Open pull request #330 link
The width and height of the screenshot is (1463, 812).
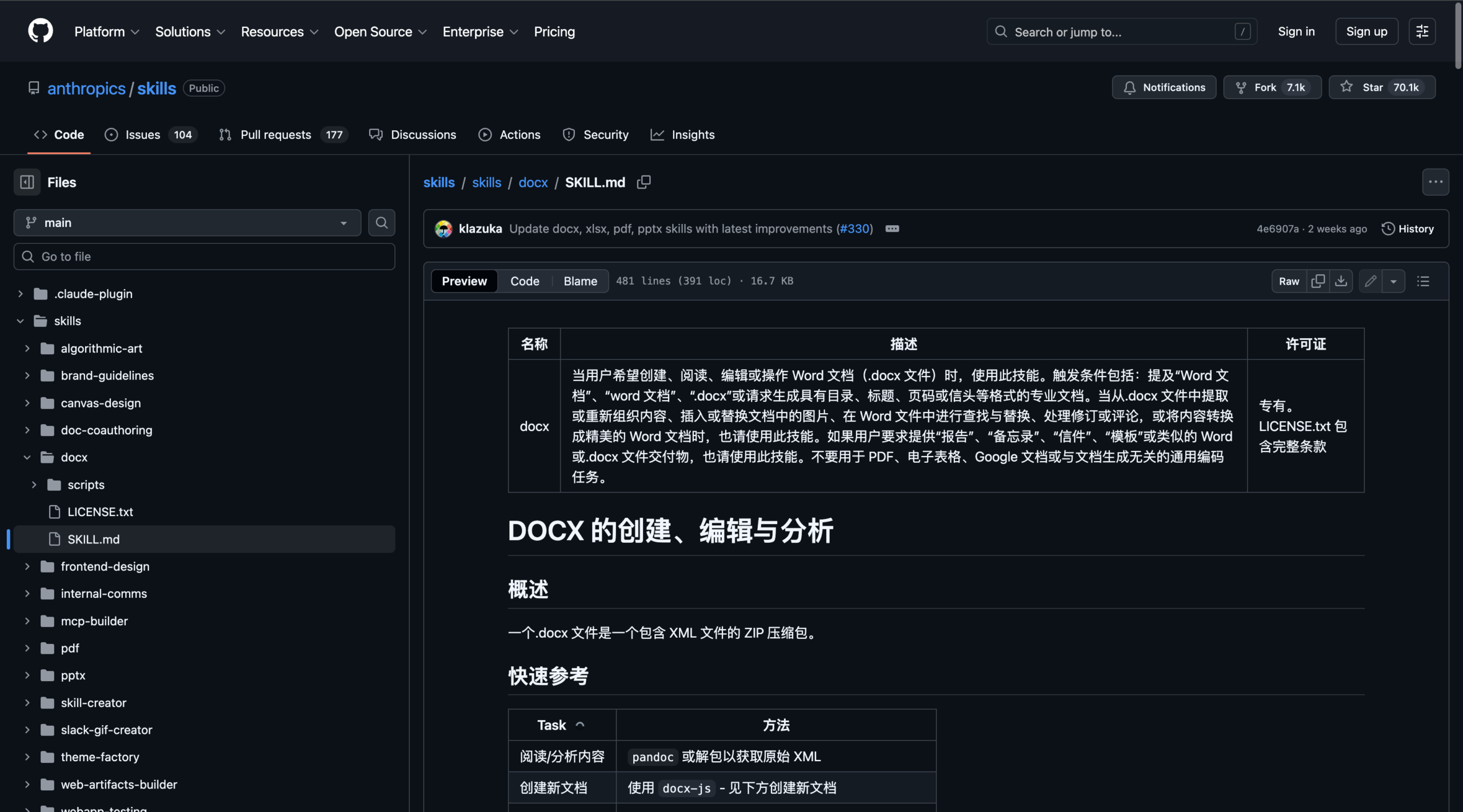(x=854, y=228)
